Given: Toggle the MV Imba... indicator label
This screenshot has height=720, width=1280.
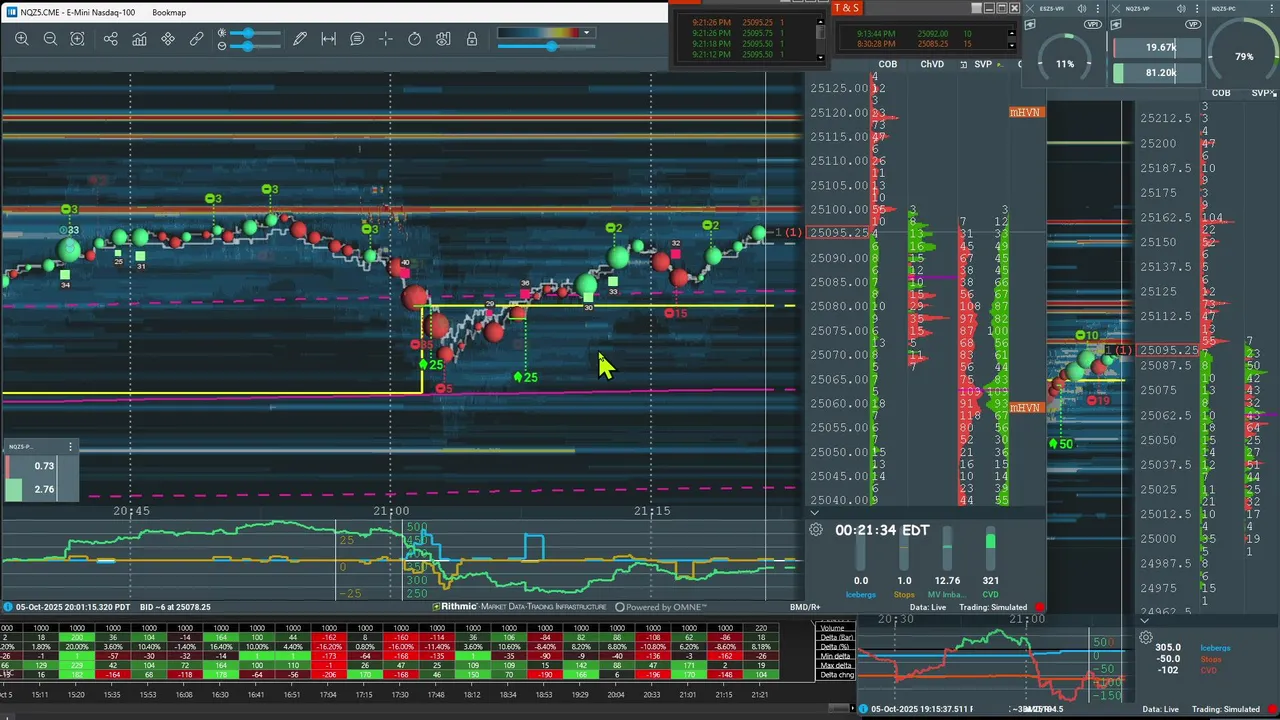Looking at the screenshot, I should coord(946,594).
